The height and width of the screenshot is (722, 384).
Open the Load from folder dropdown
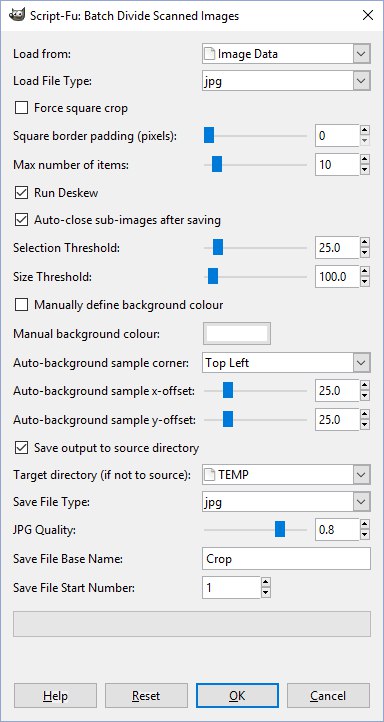coord(286,54)
